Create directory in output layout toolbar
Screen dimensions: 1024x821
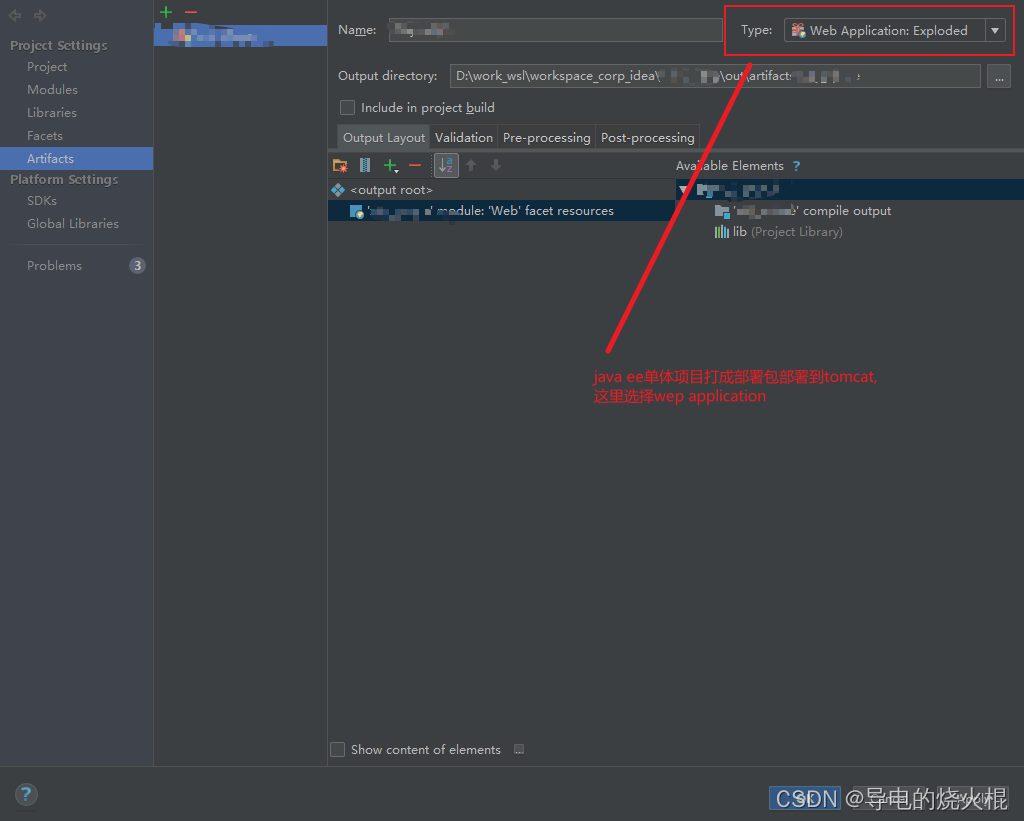[x=340, y=165]
